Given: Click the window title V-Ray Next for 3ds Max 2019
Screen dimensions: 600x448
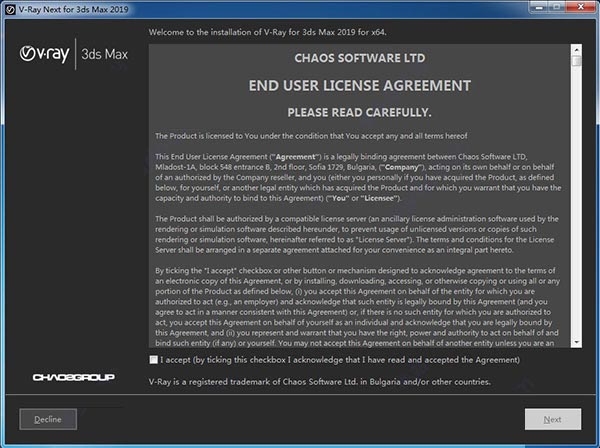Looking at the screenshot, I should 73,9.
